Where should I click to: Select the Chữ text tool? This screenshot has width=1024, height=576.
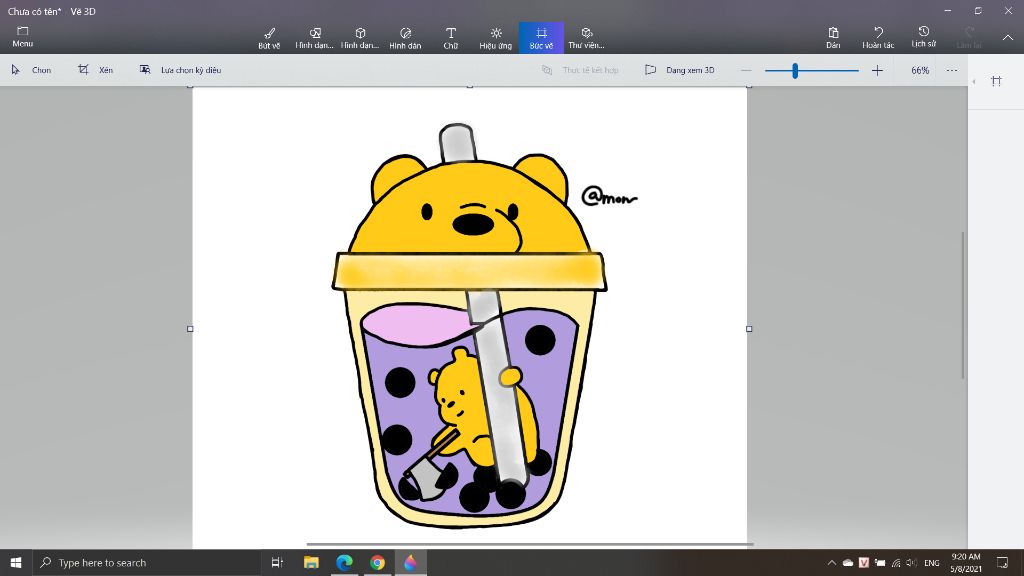[451, 38]
